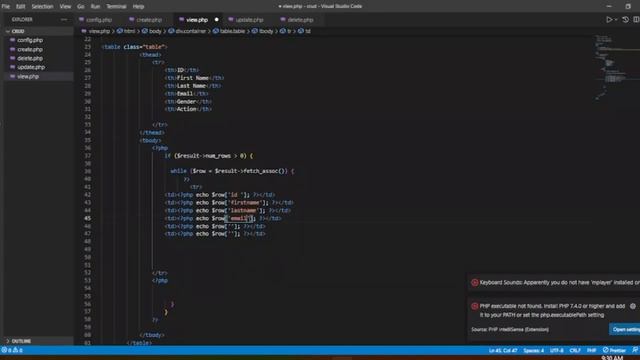
Task: Restore the VS Code window size
Action: point(628,6)
